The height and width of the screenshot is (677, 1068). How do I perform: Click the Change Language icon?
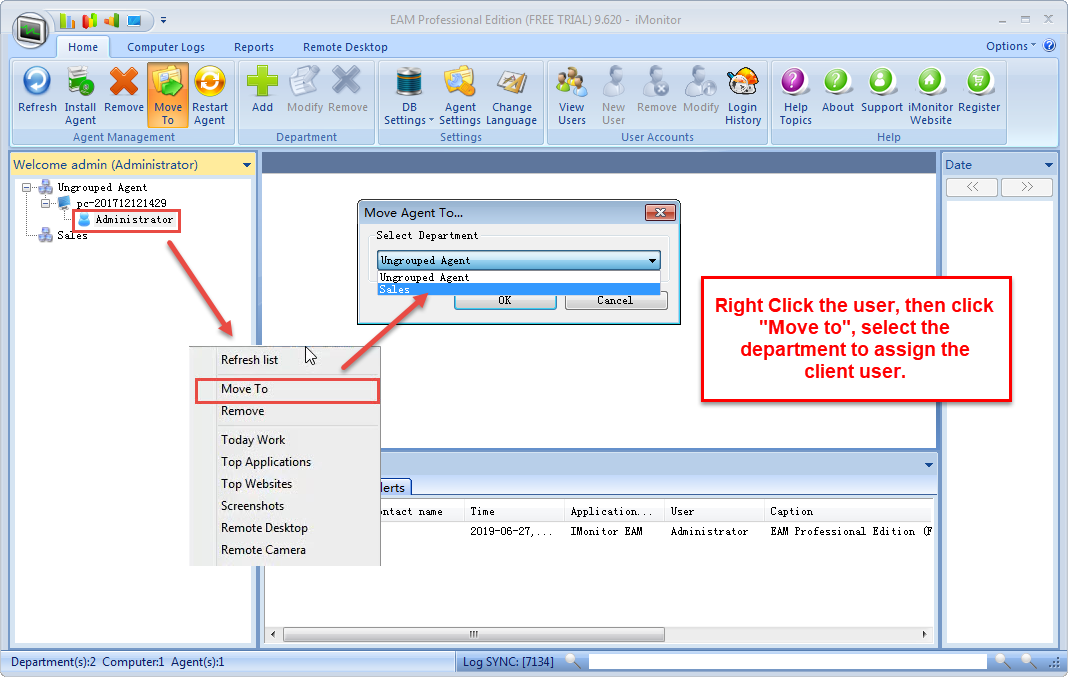pos(512,81)
